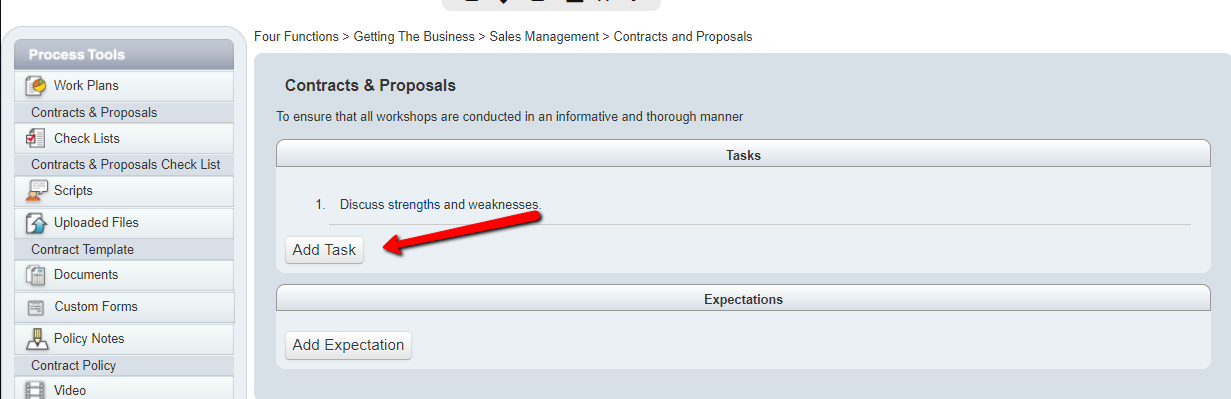
Task: Go back to Sales Management breadcrumb
Action: pos(544,36)
